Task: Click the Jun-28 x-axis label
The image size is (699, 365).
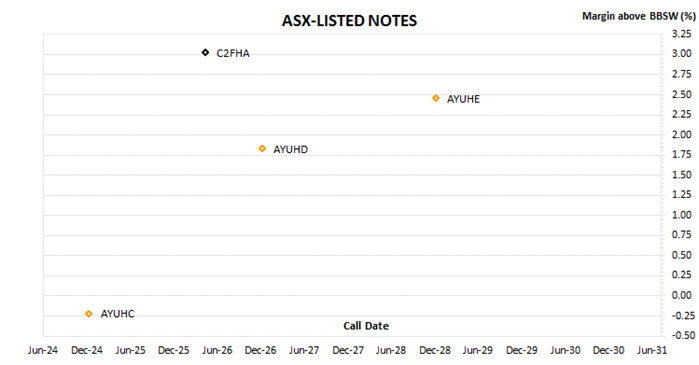Action: point(391,350)
